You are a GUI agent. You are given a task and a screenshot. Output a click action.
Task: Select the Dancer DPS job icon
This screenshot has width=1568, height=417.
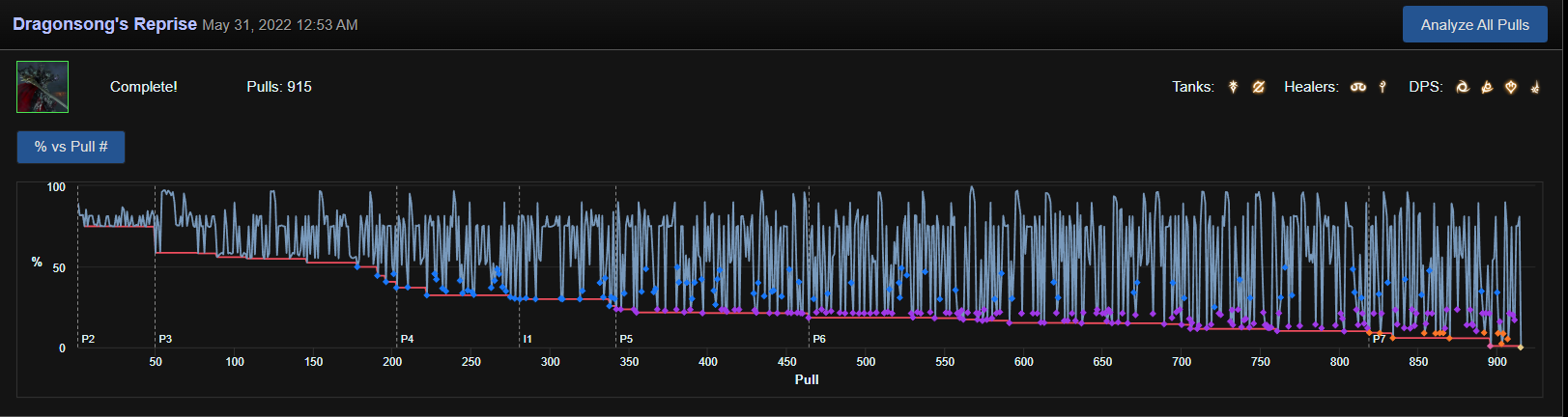click(x=1487, y=87)
